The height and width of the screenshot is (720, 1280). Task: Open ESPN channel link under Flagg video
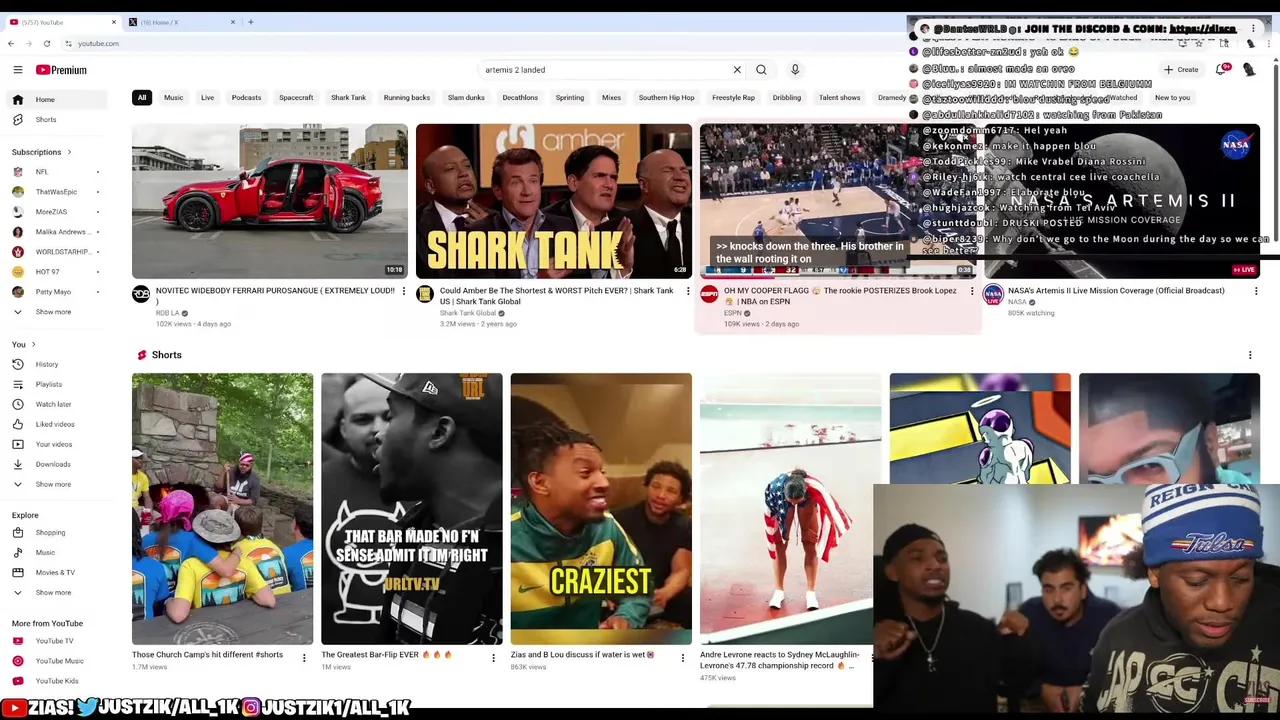pyautogui.click(x=733, y=313)
